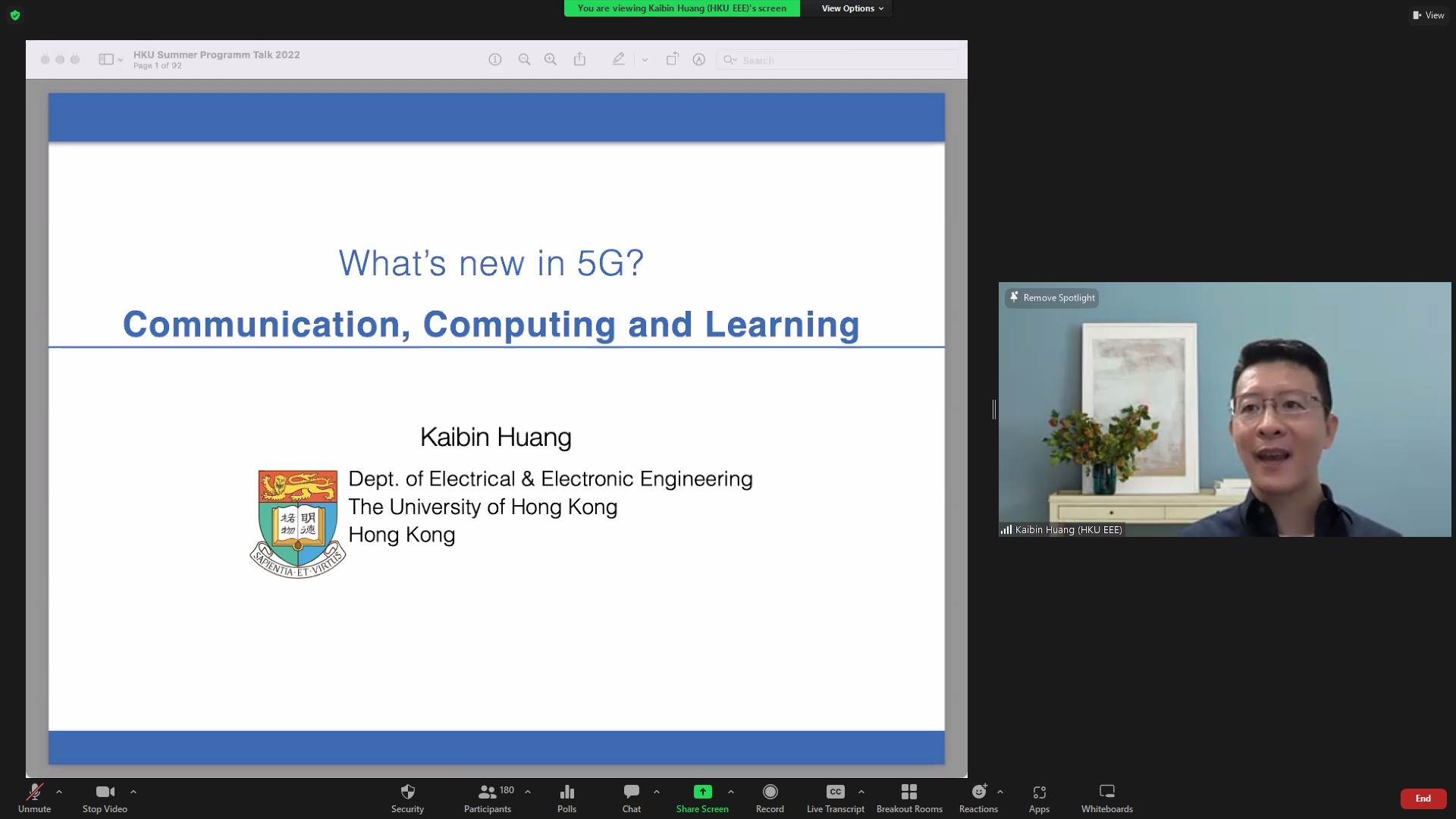
Task: Click the green Share Screen icon
Action: click(702, 792)
